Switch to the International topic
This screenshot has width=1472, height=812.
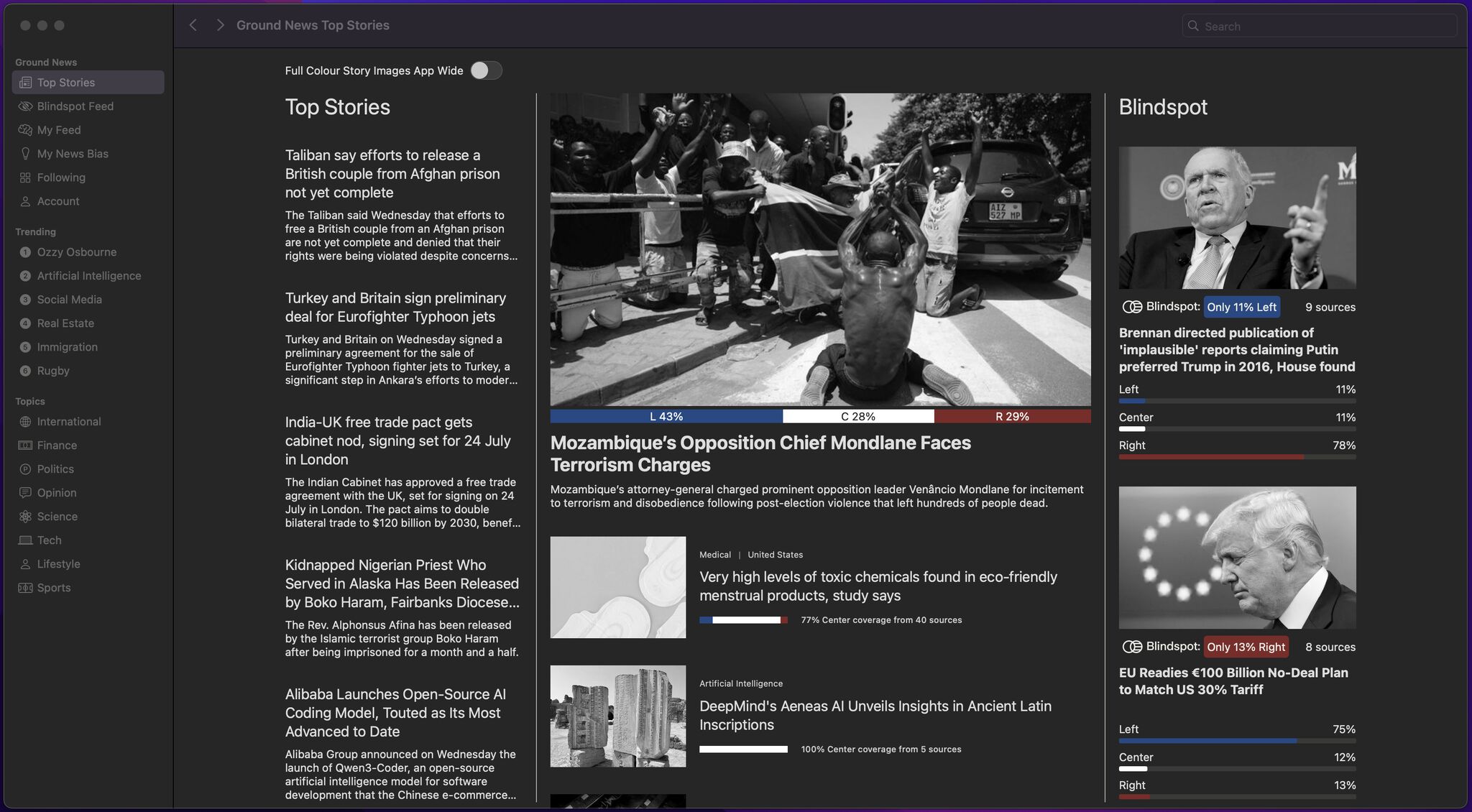tap(68, 421)
